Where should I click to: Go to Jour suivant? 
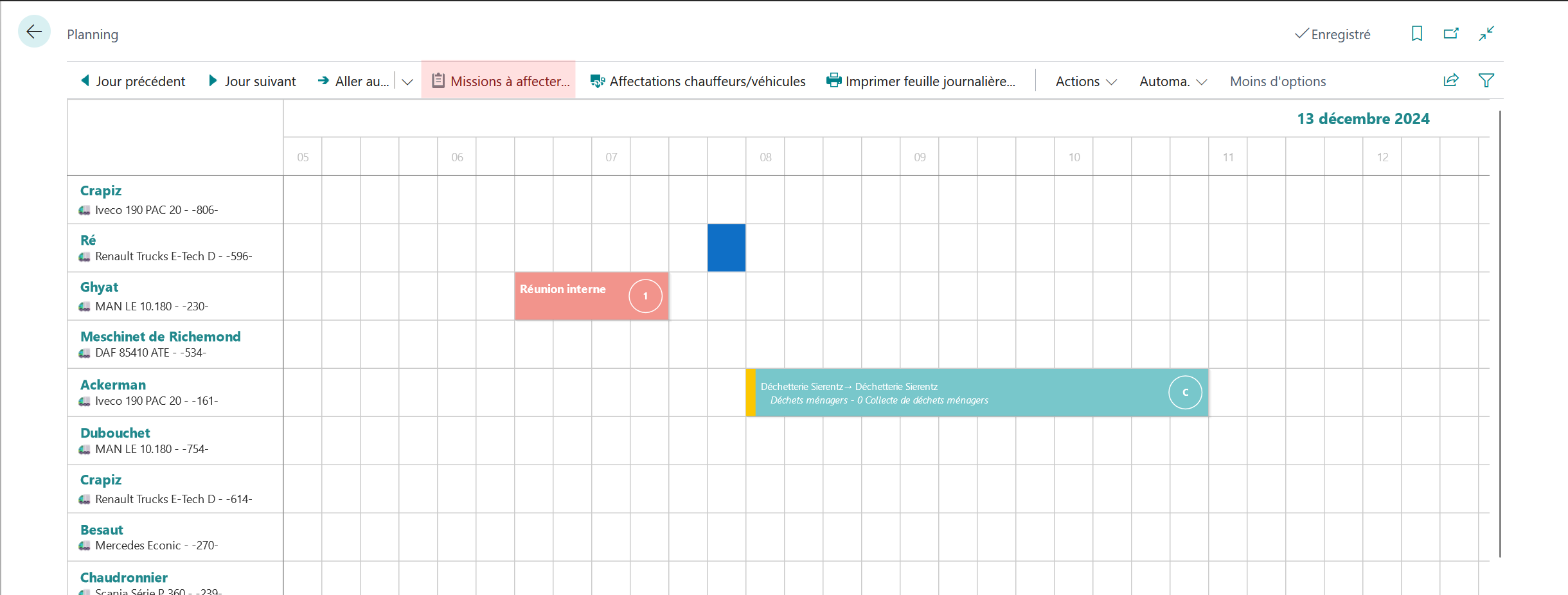(x=253, y=81)
